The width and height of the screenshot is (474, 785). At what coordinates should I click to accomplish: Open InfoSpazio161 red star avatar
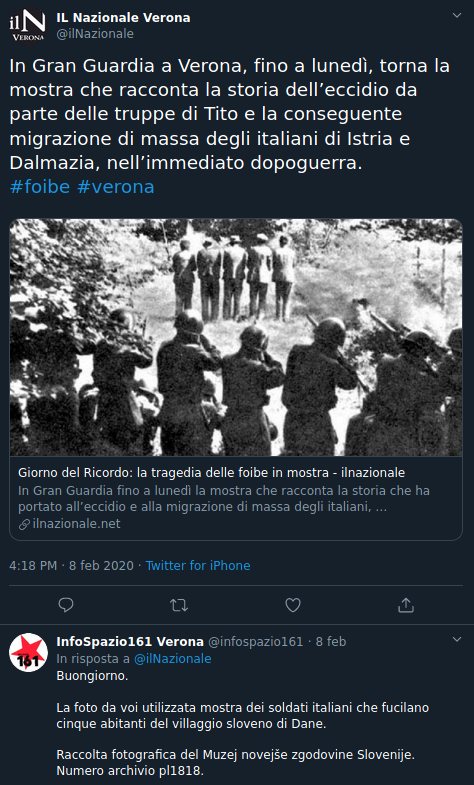pyautogui.click(x=29, y=652)
